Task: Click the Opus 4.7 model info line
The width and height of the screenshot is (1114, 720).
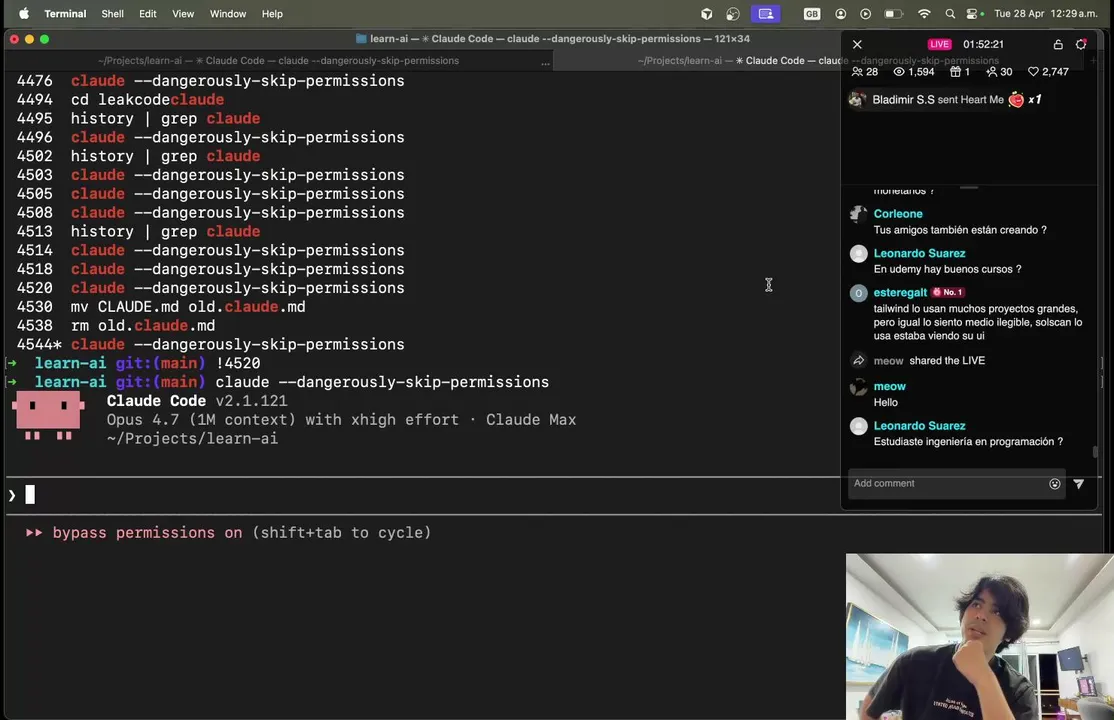Action: coord(341,420)
